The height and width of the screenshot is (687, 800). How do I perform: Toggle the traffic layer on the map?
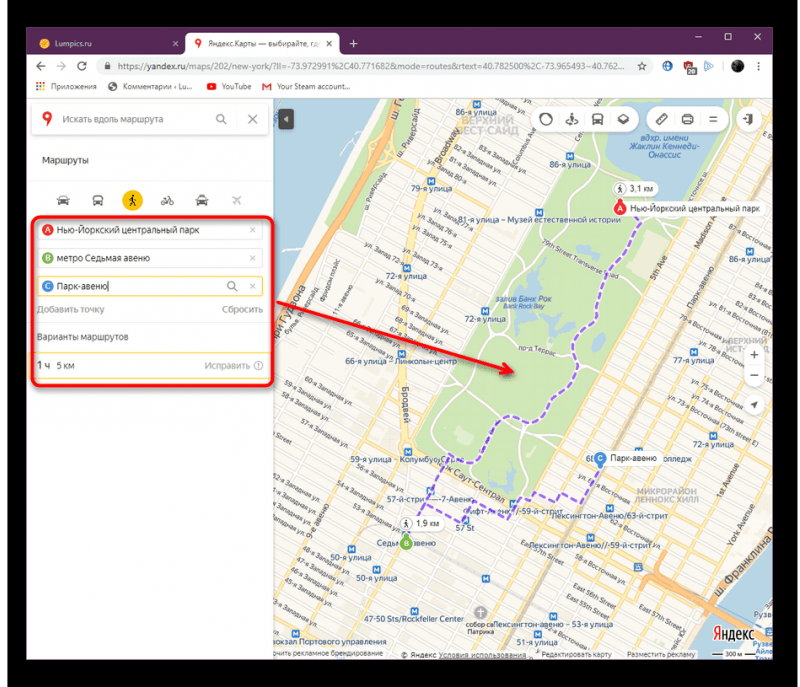[546, 119]
